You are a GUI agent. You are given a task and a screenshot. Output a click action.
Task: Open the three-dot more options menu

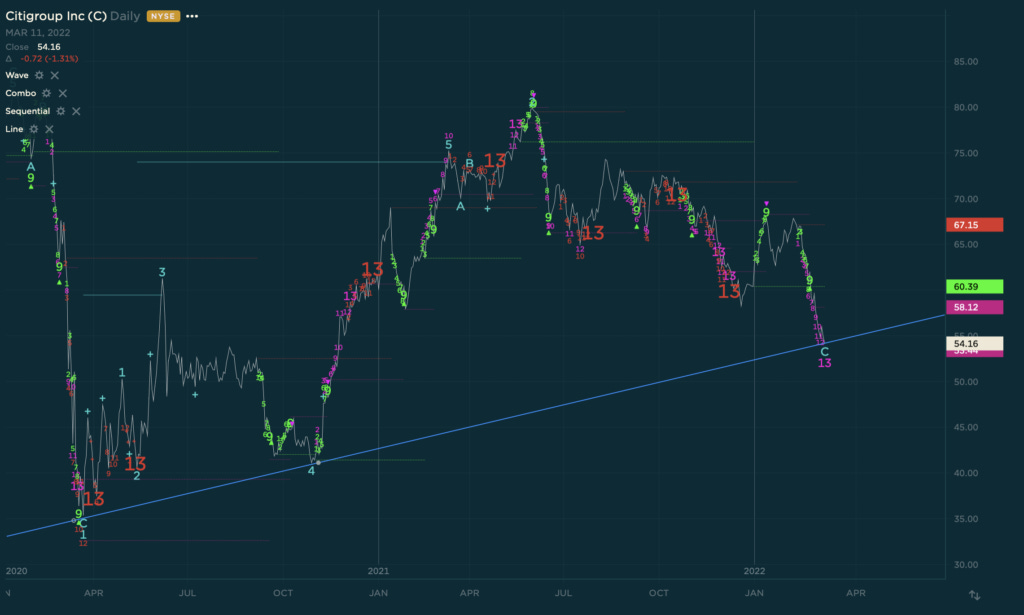192,16
